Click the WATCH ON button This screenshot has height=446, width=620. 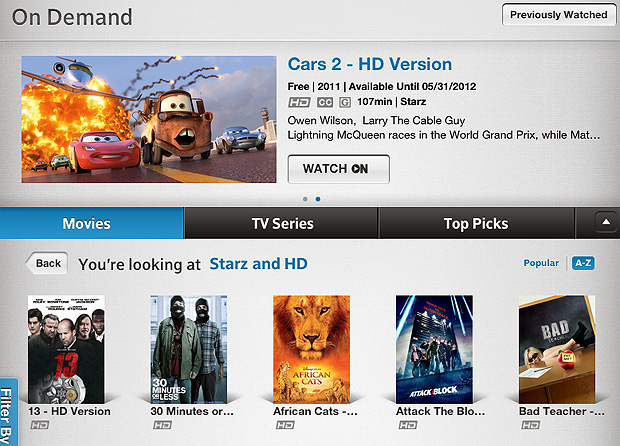338,169
